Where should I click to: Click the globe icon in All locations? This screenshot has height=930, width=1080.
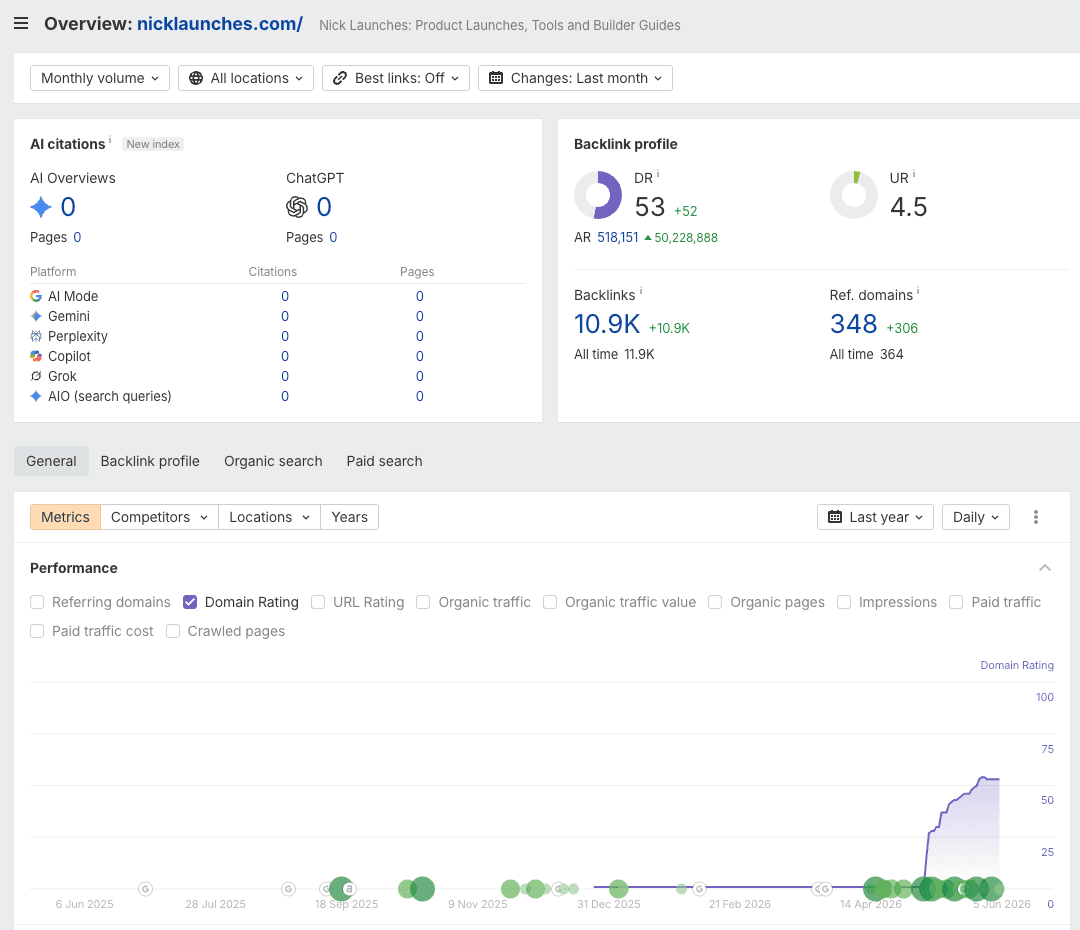[196, 78]
